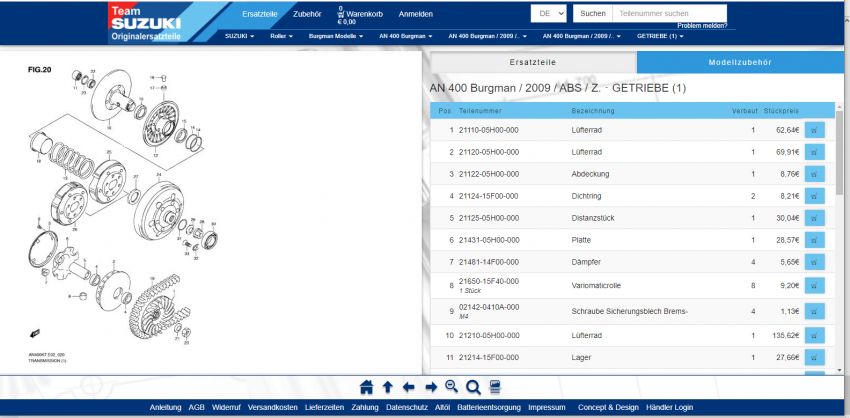Open the Händler Login footer link

click(x=669, y=407)
